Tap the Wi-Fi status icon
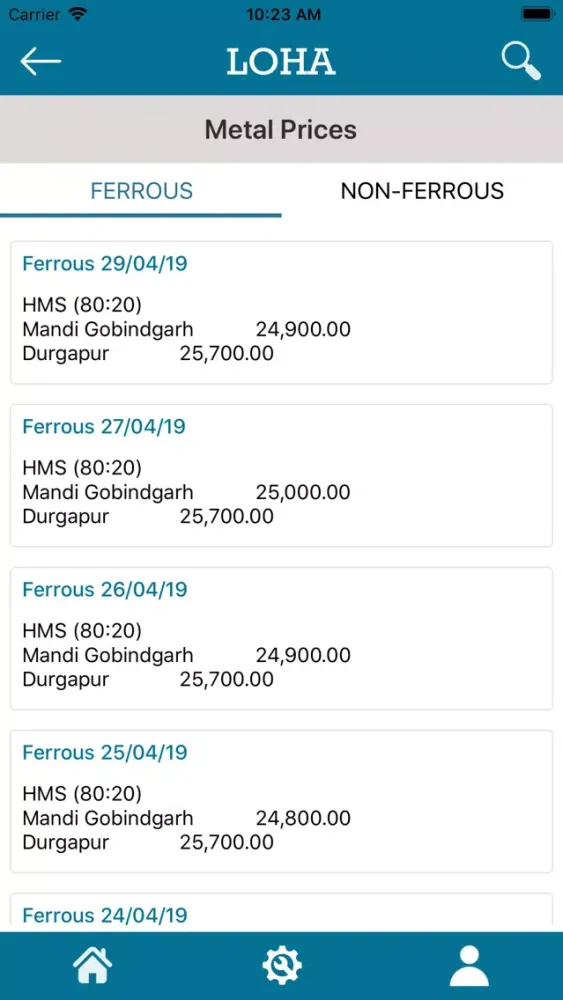Screen dimensions: 563x1000 point(78,13)
